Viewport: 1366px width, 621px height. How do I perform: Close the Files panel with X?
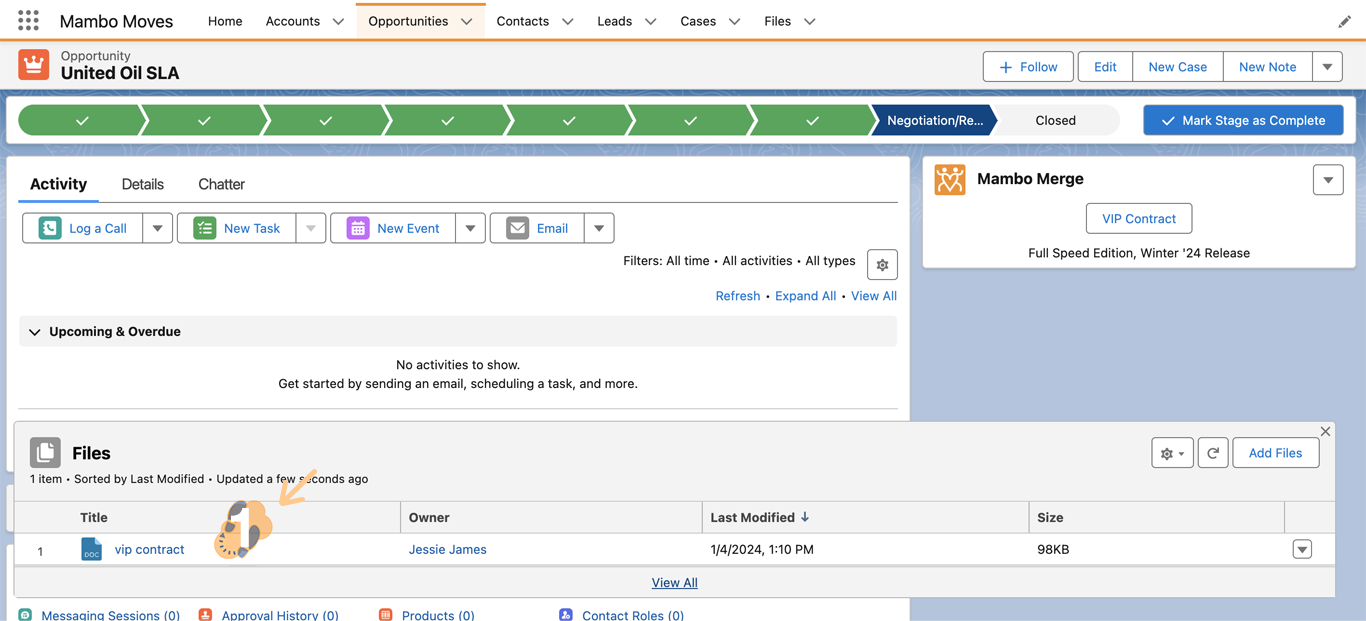click(x=1325, y=432)
